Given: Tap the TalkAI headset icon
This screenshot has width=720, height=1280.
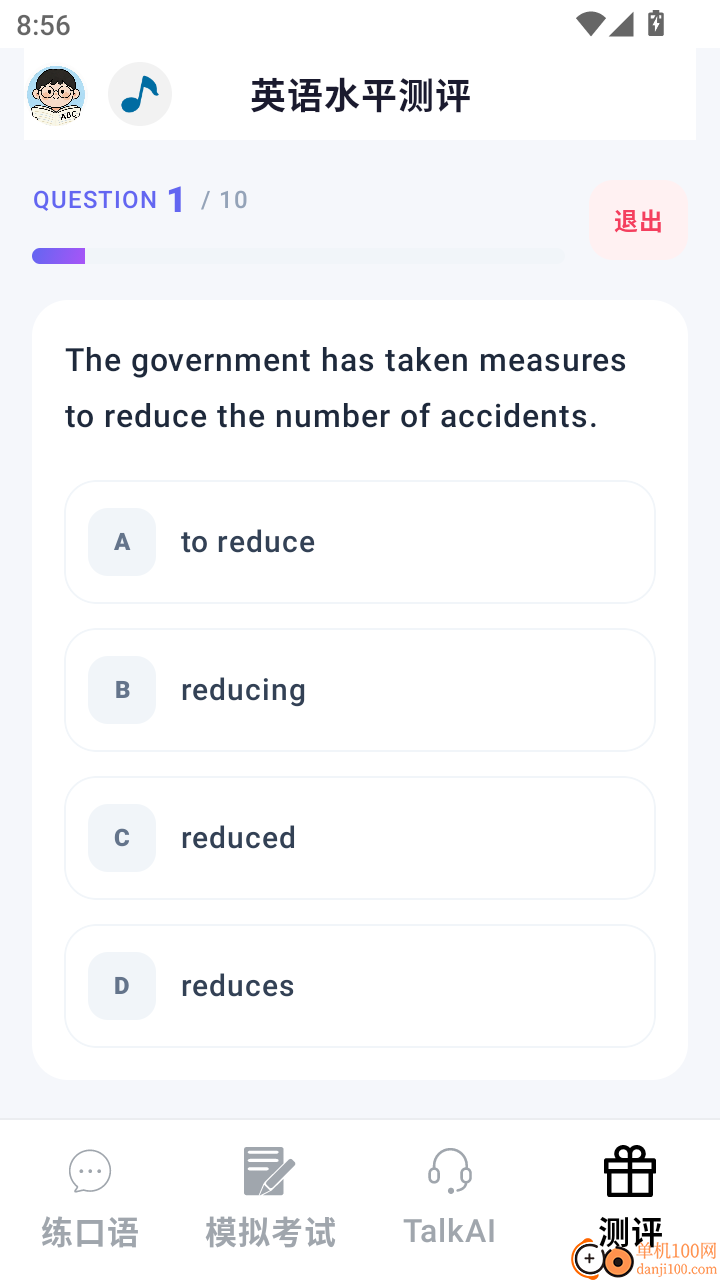Looking at the screenshot, I should [x=450, y=1171].
